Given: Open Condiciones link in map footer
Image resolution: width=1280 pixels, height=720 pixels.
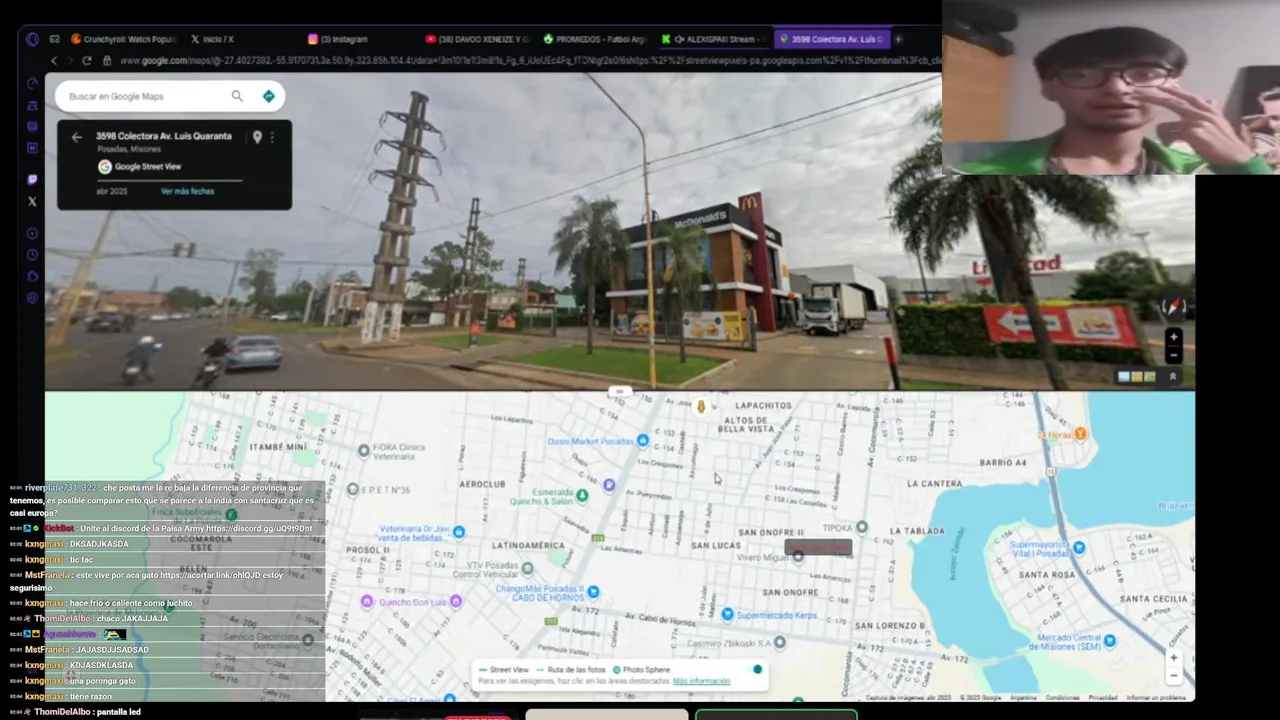Looking at the screenshot, I should pyautogui.click(x=1062, y=698).
